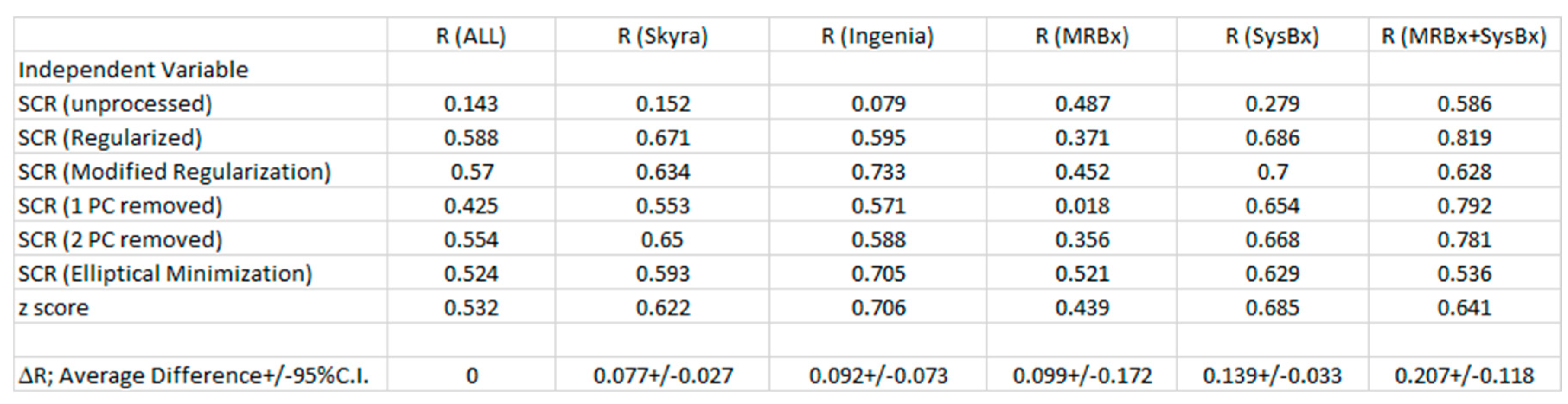Select the 0.099+/-0.172 cell
Screen dimensions: 1568x404
[1082, 376]
